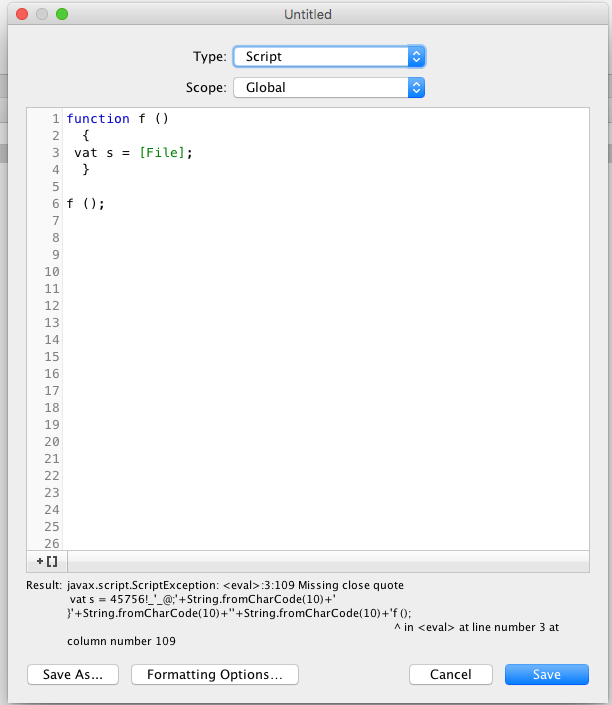This screenshot has height=705, width=612.
Task: Open Formatting Options...
Action: 214,674
